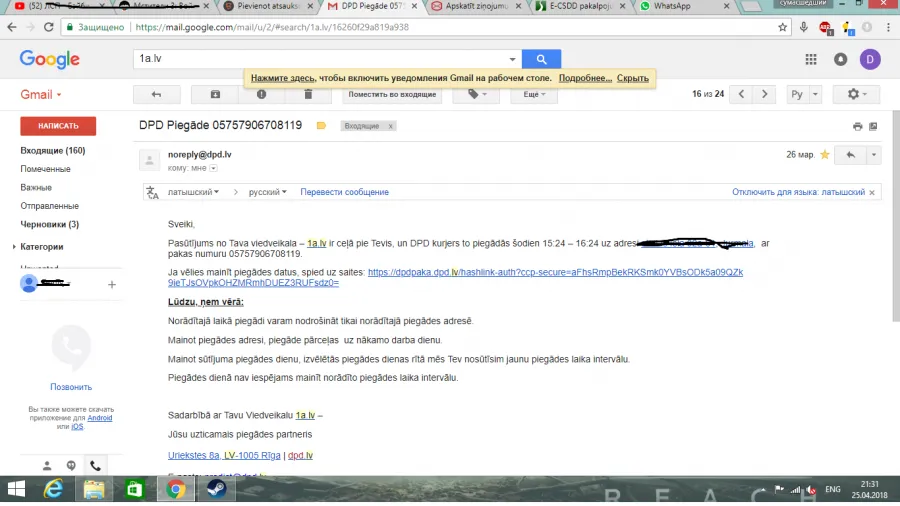The width and height of the screenshot is (900, 506).
Task: Open Google notifications bell icon
Action: pos(840,59)
